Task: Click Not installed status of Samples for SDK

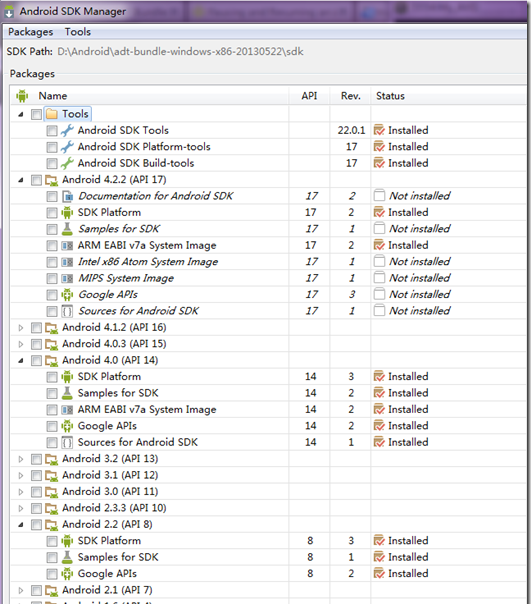Action: [x=420, y=229]
